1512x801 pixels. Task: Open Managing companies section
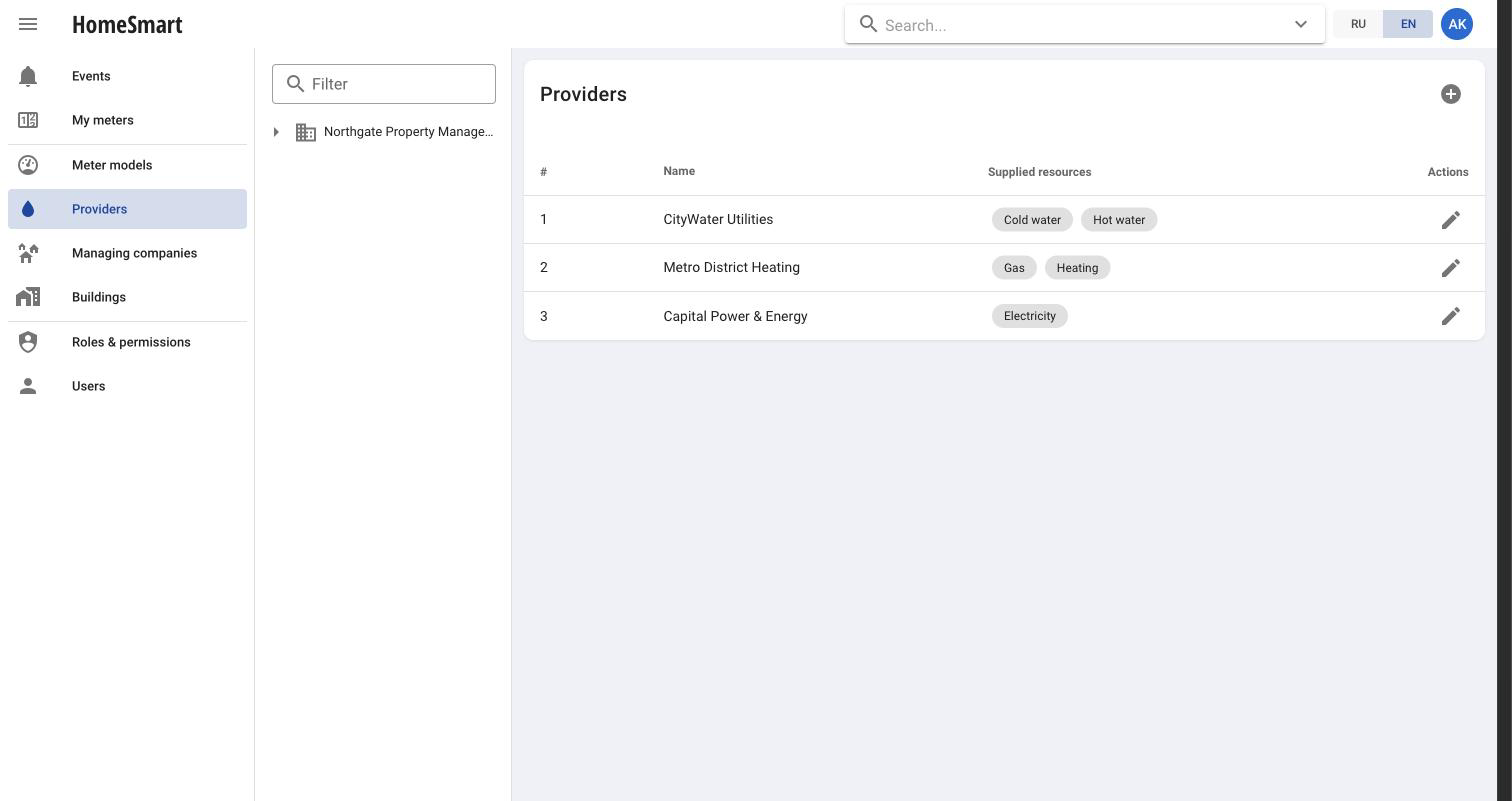[x=127, y=253]
